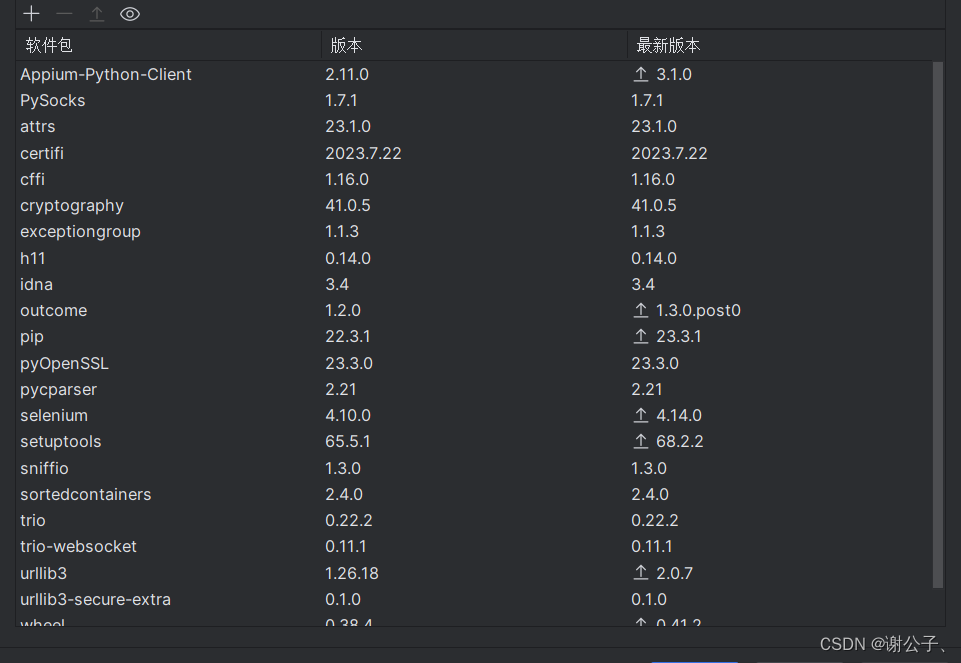Upgrade wheel to version 0.41.2

(640, 624)
